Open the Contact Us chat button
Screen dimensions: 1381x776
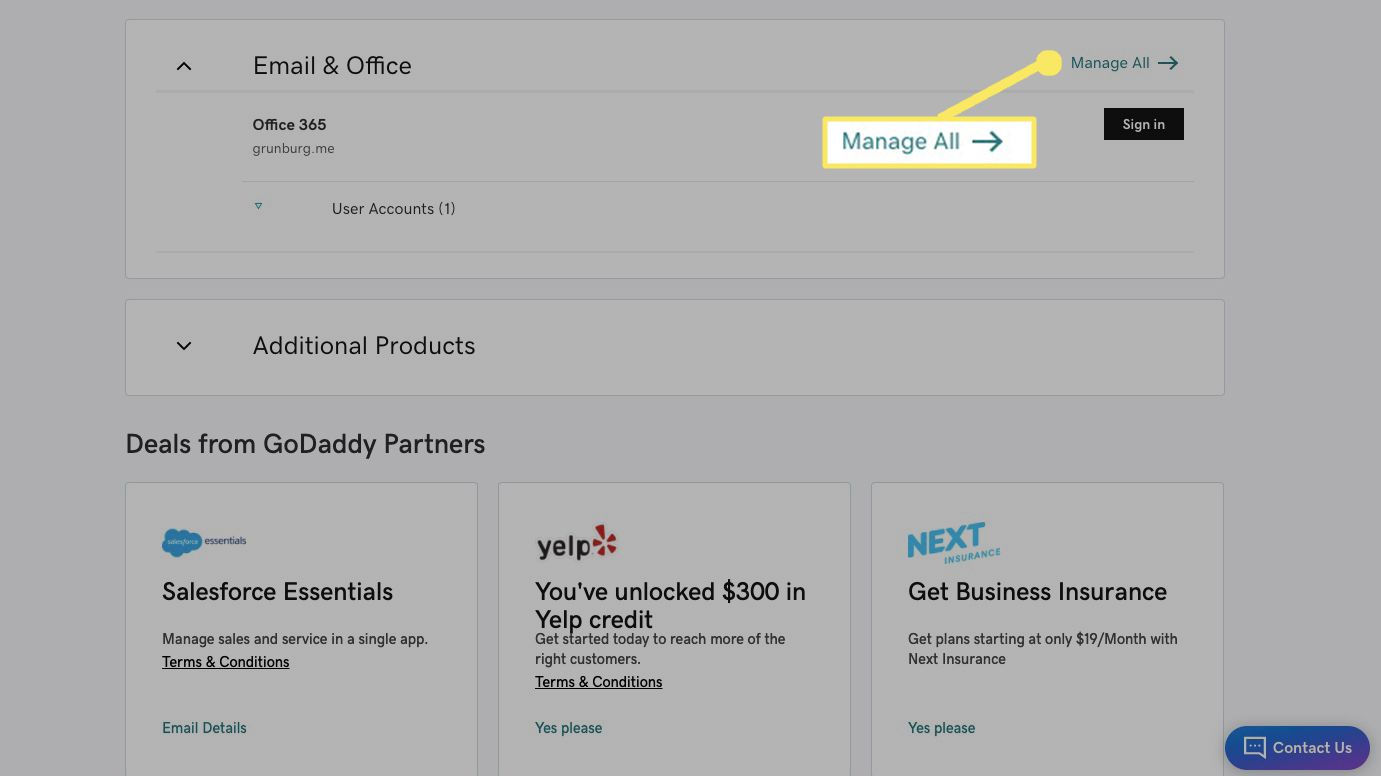[1297, 748]
